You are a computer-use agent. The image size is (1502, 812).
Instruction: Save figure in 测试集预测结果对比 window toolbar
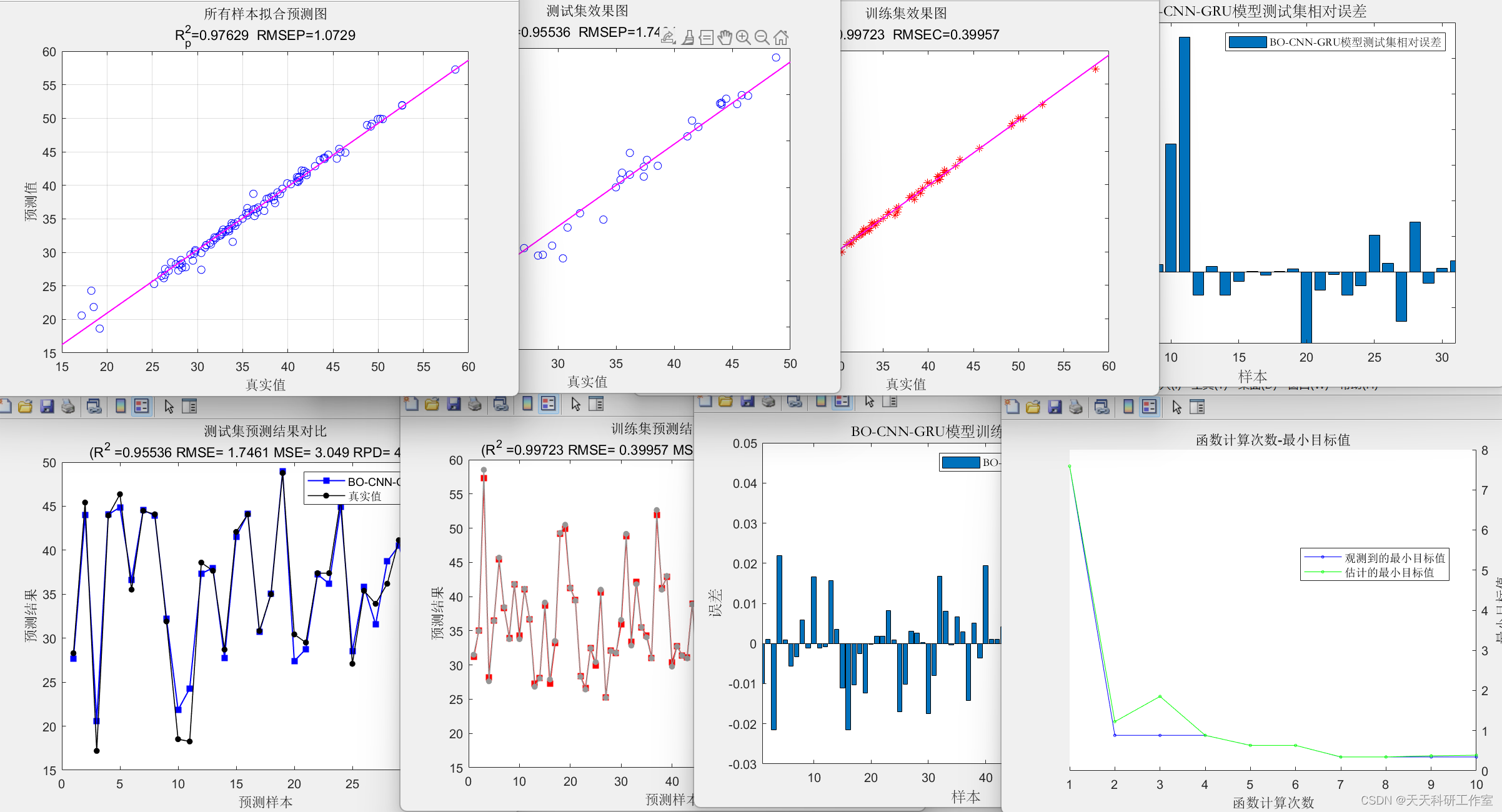pyautogui.click(x=47, y=406)
